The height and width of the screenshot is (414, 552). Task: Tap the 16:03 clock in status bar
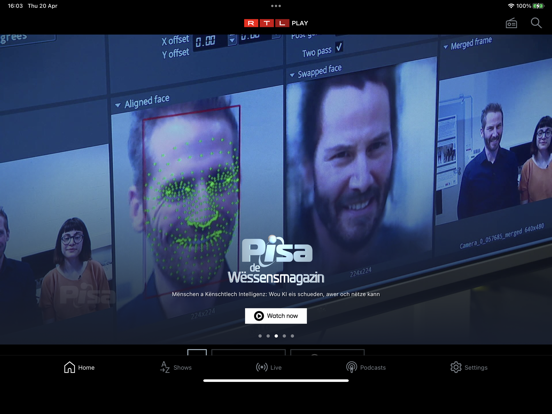(x=15, y=6)
